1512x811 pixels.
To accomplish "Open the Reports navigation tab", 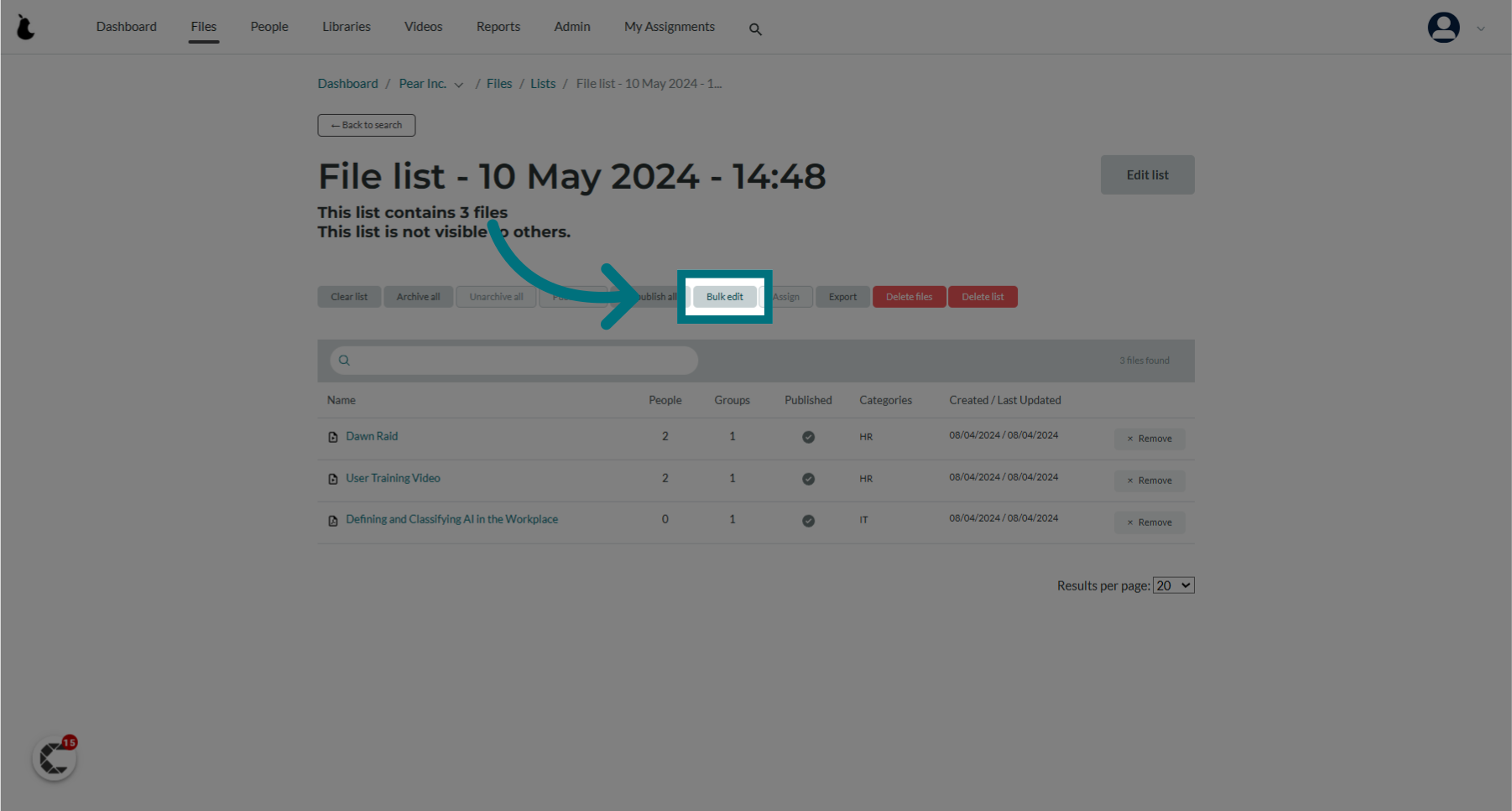I will pyautogui.click(x=498, y=27).
